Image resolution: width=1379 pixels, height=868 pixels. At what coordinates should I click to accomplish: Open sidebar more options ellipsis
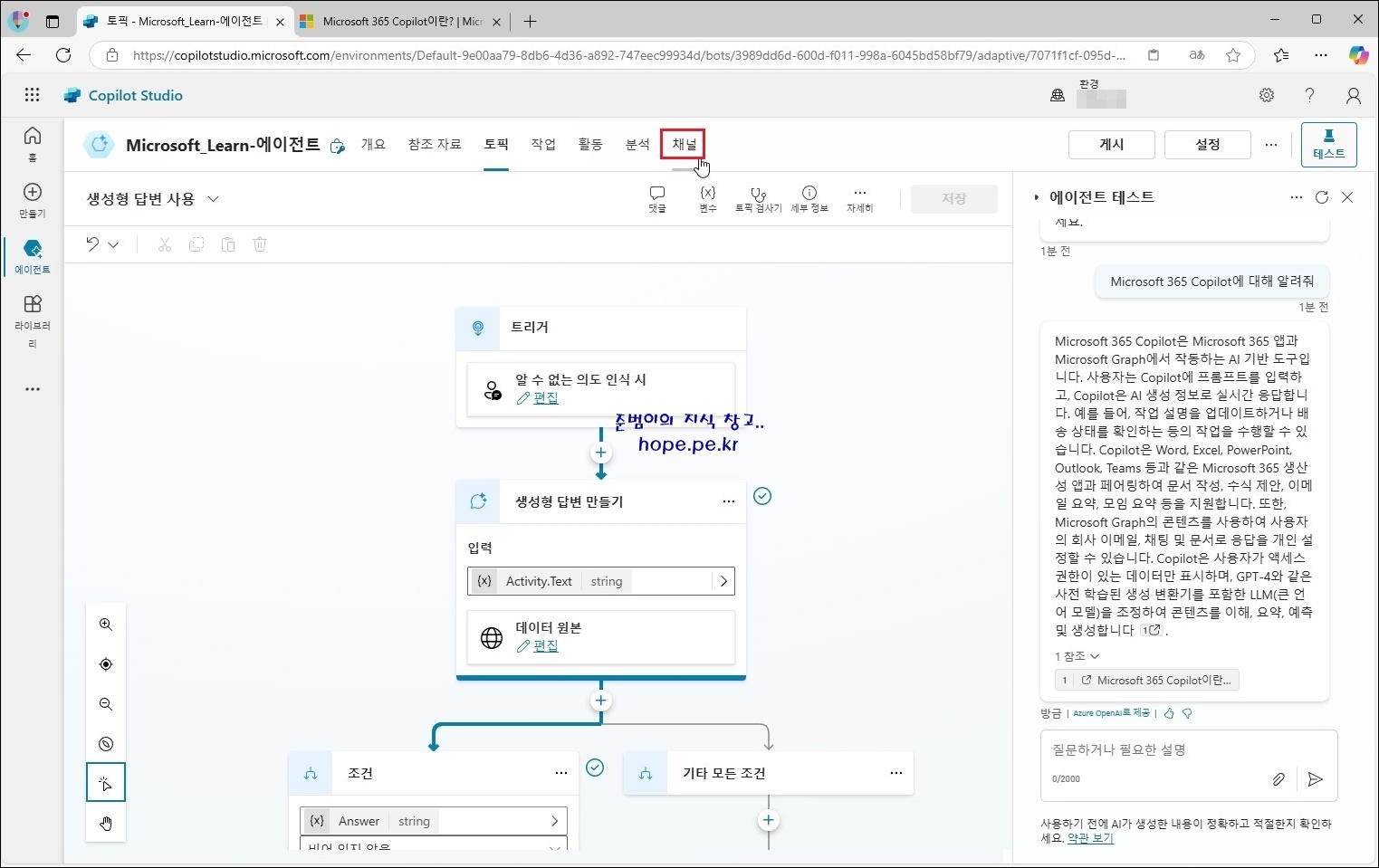tap(33, 389)
